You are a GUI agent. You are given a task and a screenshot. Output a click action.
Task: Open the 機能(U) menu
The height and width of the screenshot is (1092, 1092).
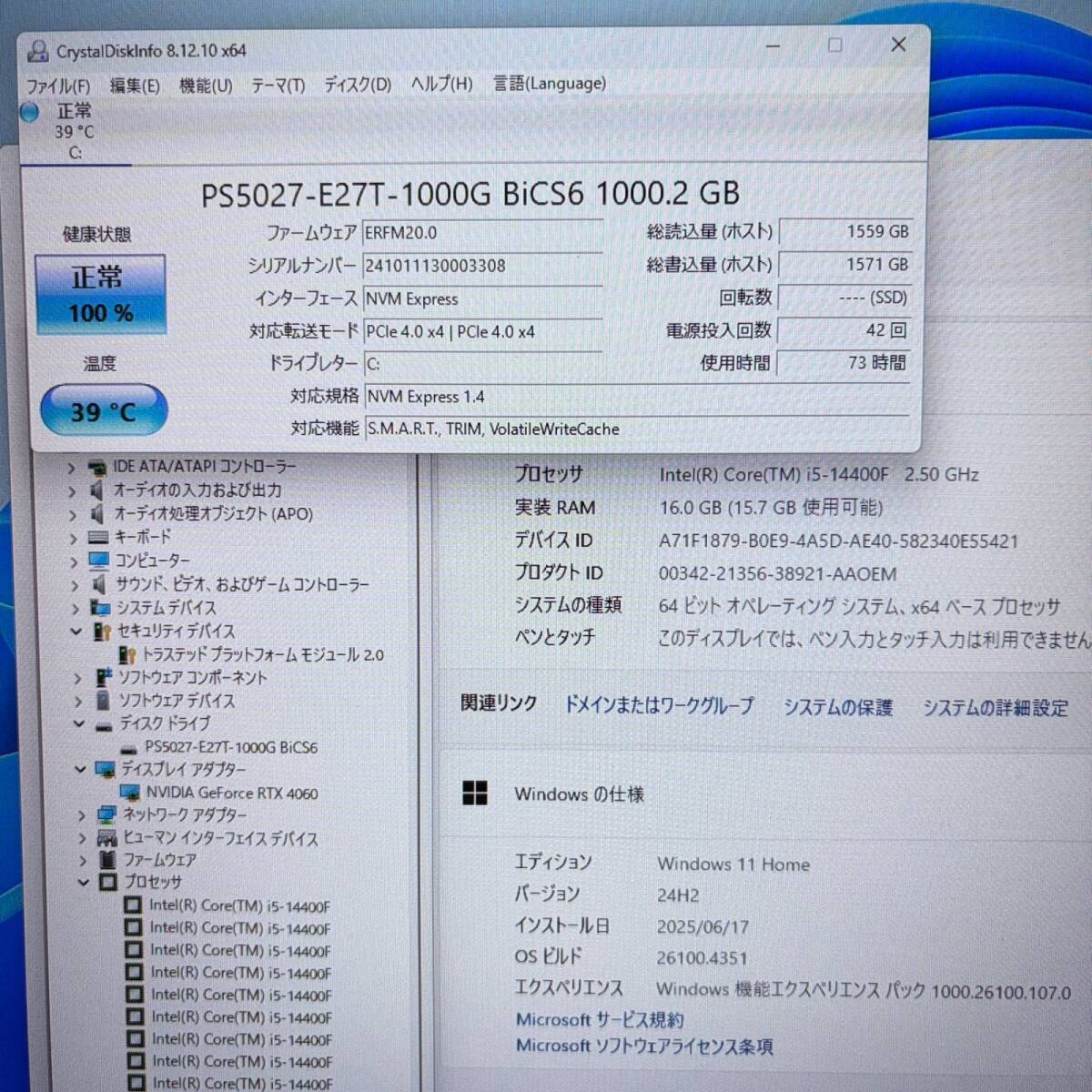206,86
